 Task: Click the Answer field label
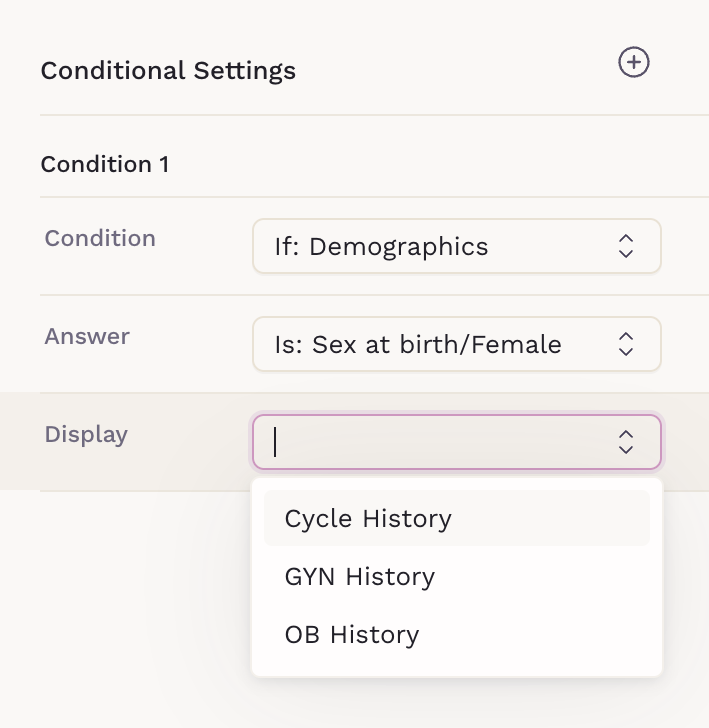(x=87, y=336)
